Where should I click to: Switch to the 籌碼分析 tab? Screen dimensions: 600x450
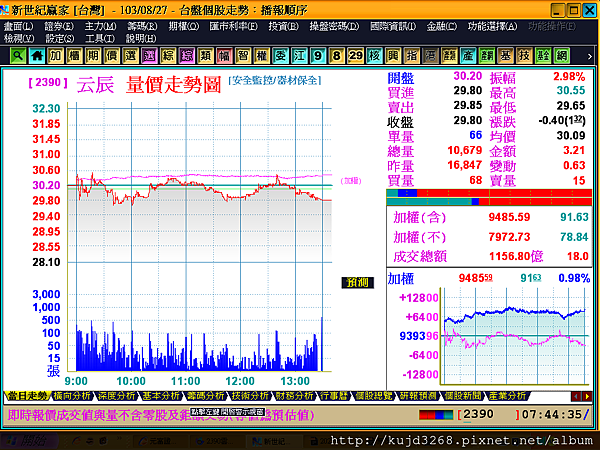[x=205, y=396]
